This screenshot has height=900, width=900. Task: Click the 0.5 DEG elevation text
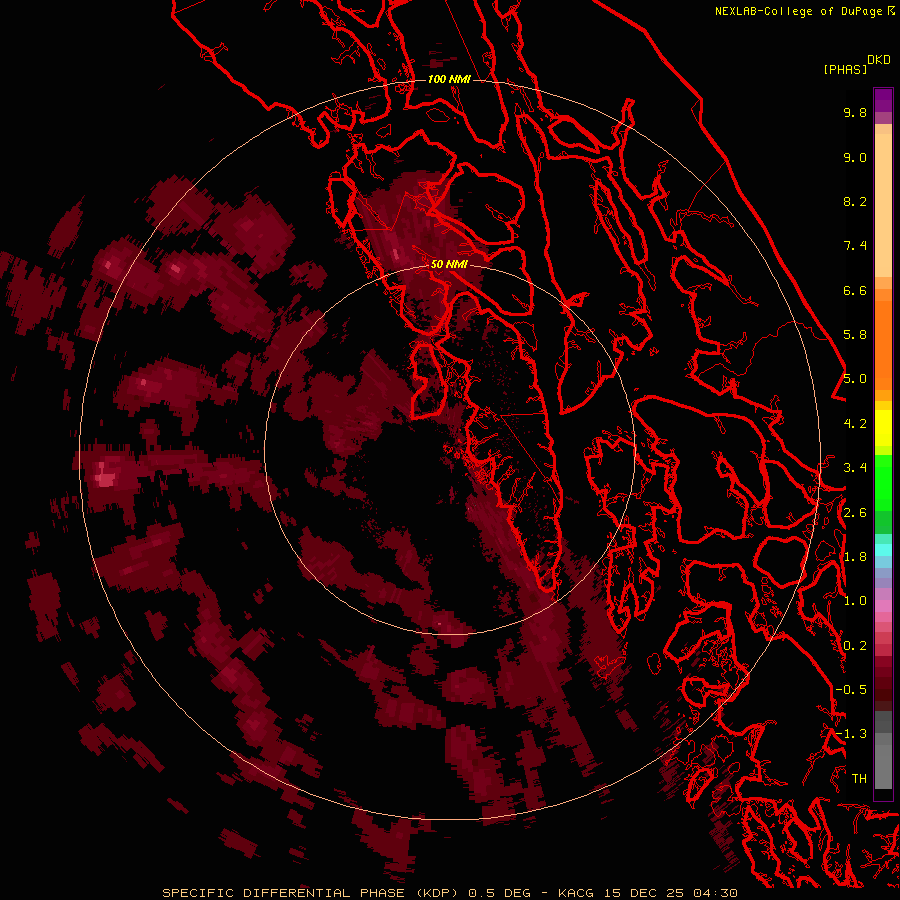click(498, 893)
